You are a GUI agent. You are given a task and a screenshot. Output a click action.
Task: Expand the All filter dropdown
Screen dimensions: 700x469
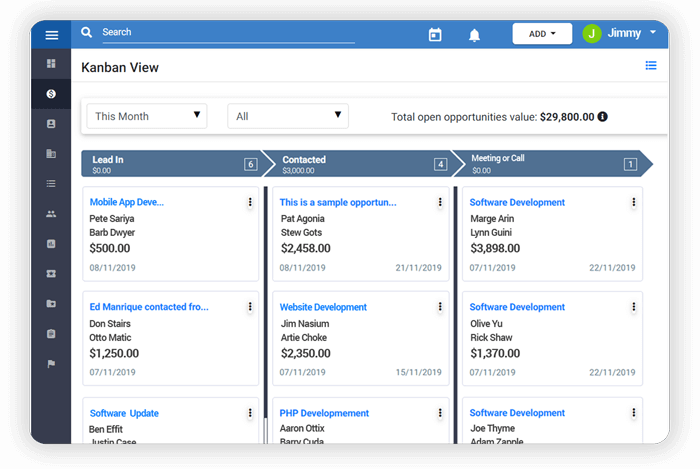(288, 116)
